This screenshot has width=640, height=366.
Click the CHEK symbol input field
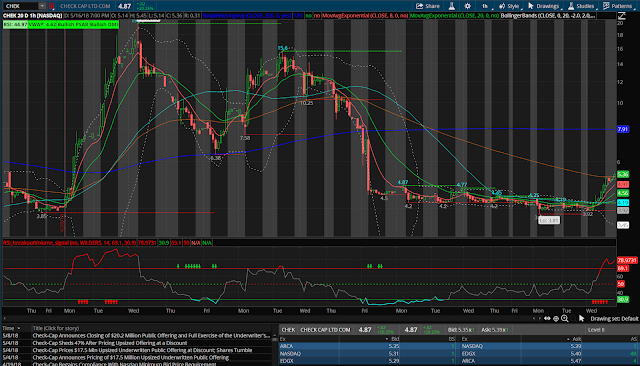[21, 6]
